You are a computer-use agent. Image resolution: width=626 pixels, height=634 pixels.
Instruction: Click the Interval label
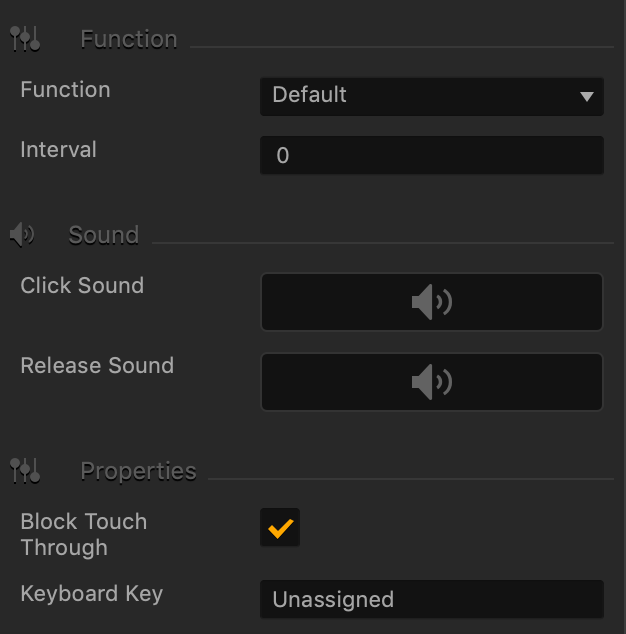click(59, 149)
